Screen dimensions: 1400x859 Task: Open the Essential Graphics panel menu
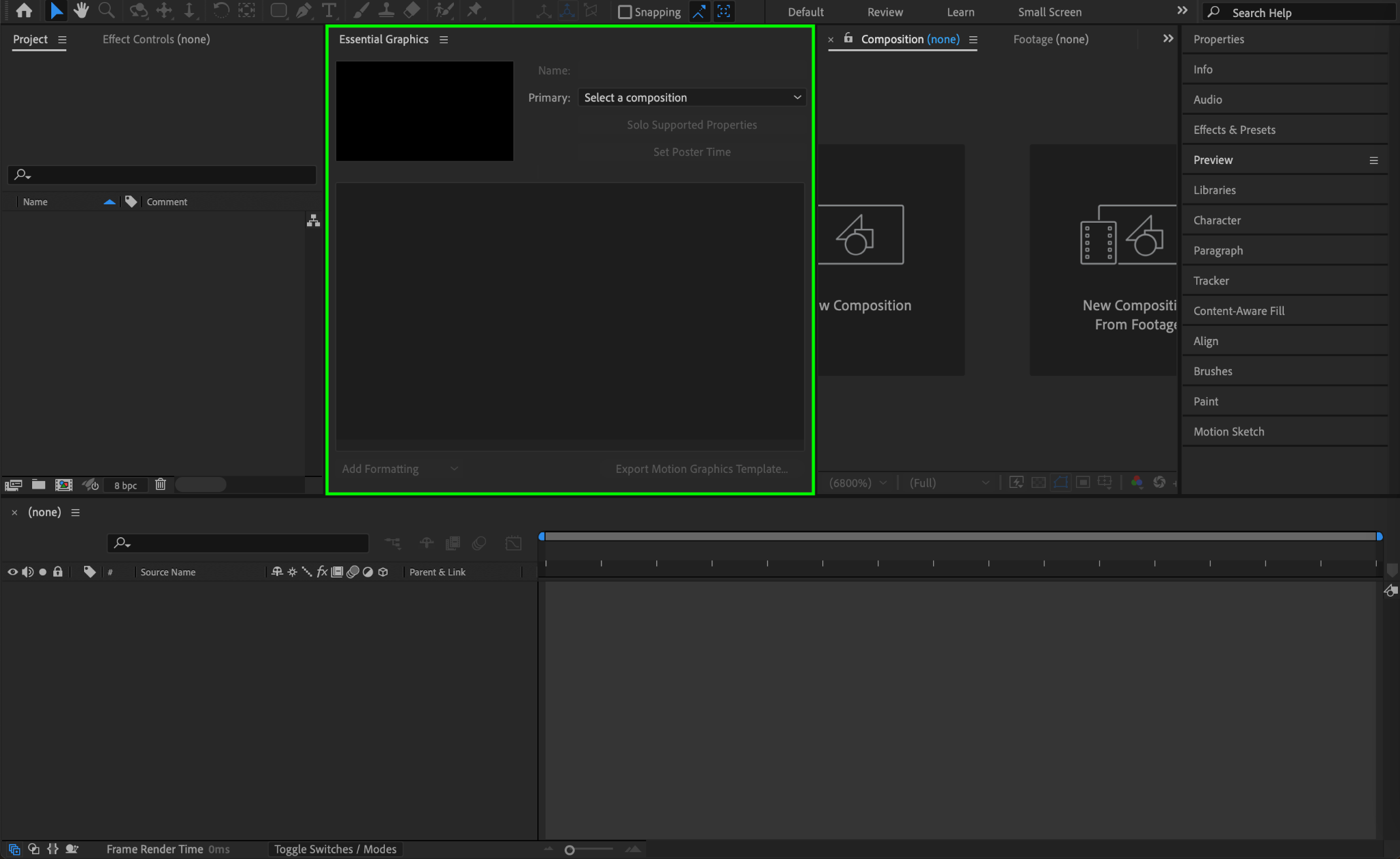coord(444,40)
